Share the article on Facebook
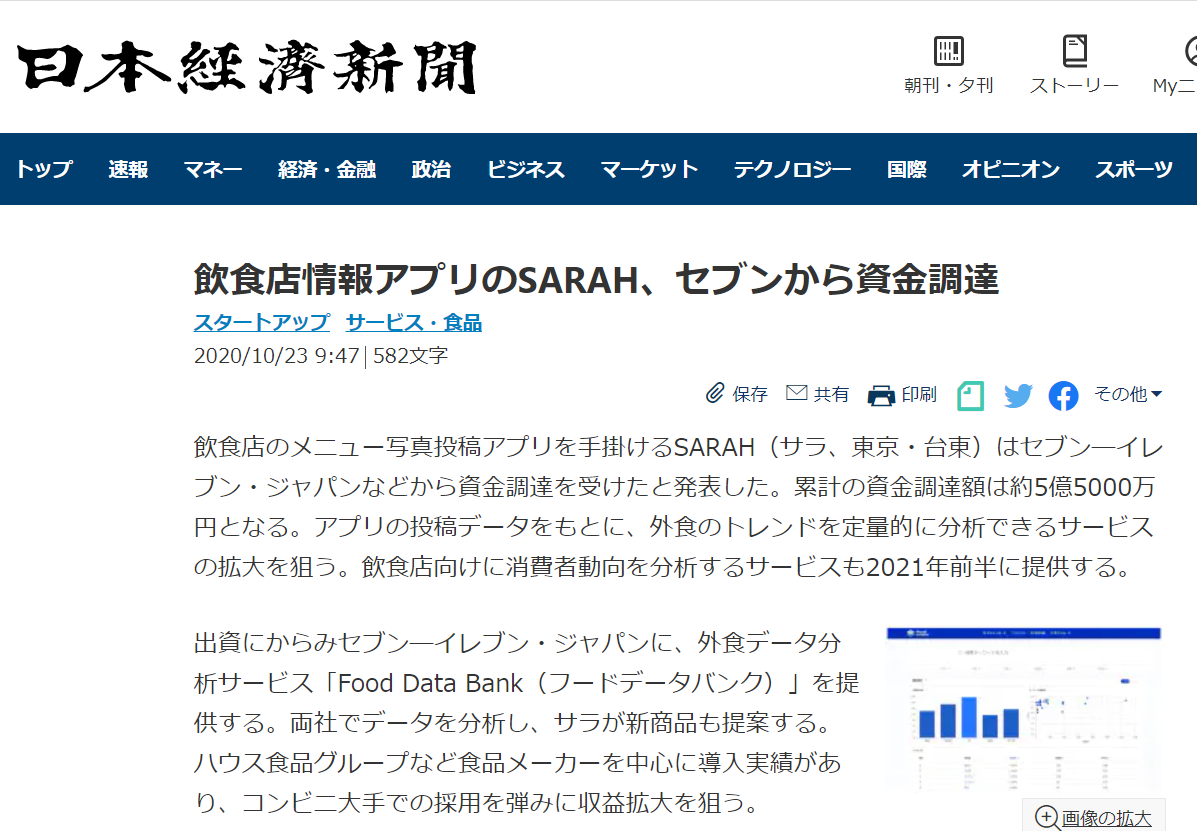The height and width of the screenshot is (831, 1197). 1063,395
